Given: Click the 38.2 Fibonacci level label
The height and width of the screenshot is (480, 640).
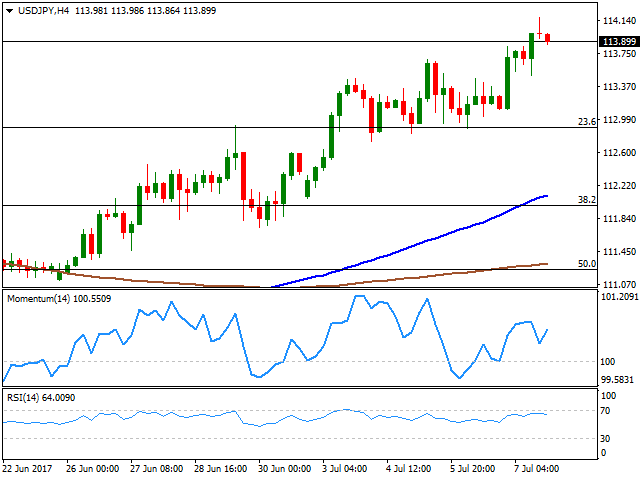Looking at the screenshot, I should (x=588, y=199).
